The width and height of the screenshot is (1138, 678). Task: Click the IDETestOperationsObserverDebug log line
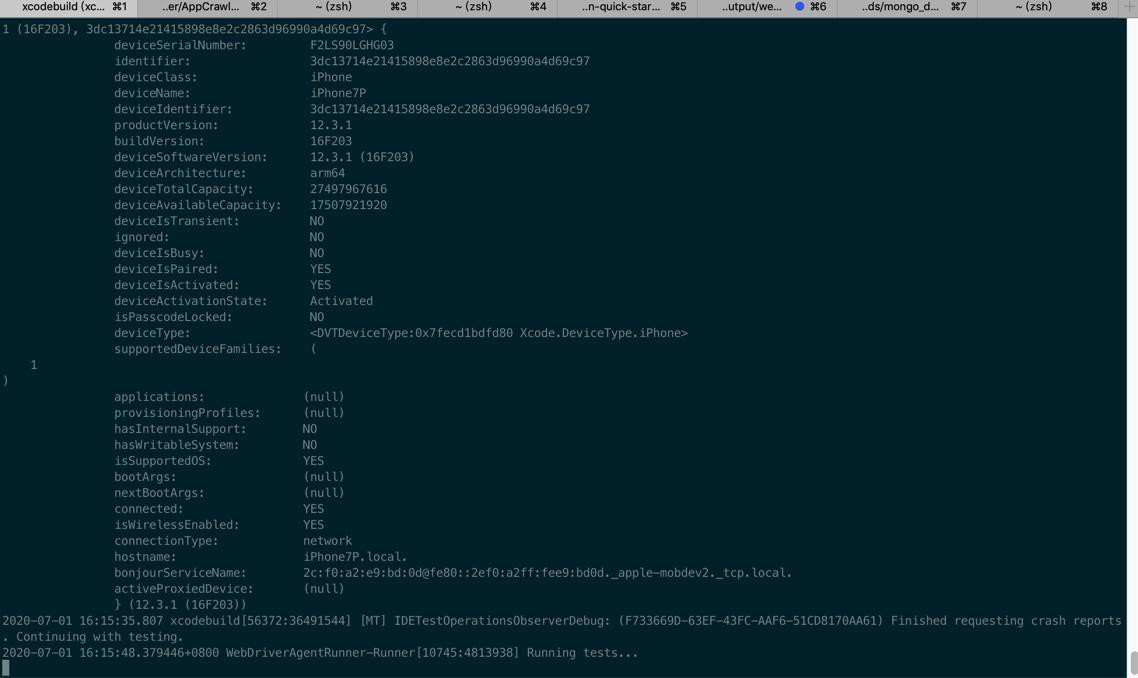562,621
